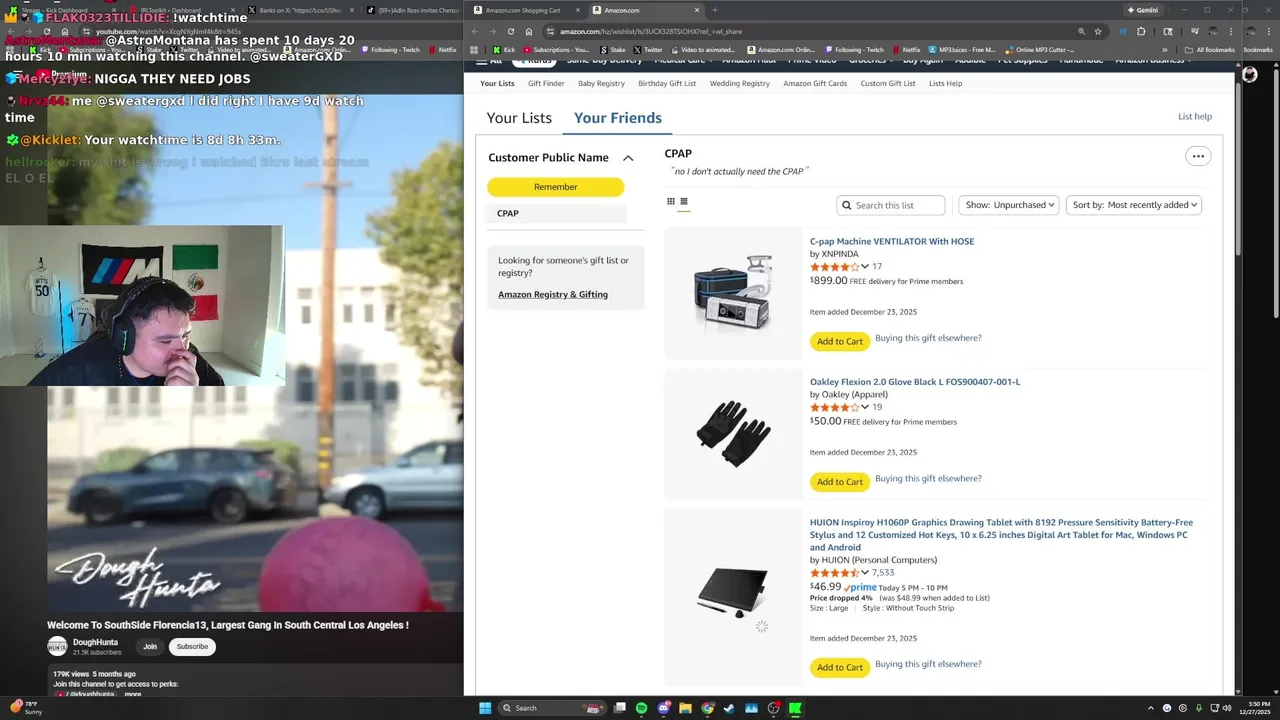Expand rating popup for Oakley gloves

[x=865, y=407]
